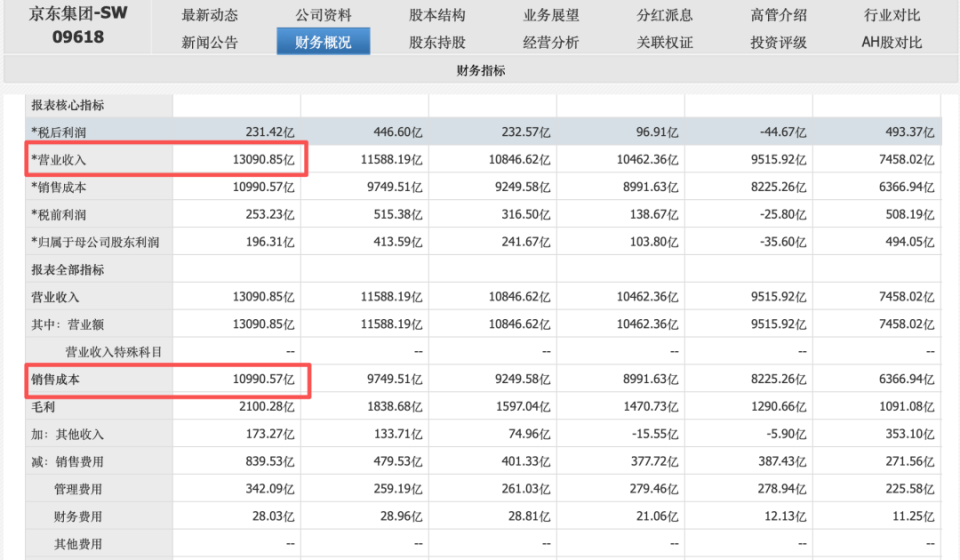
Task: Click the 1470.73亿 毛利 value
Action: click(651, 407)
